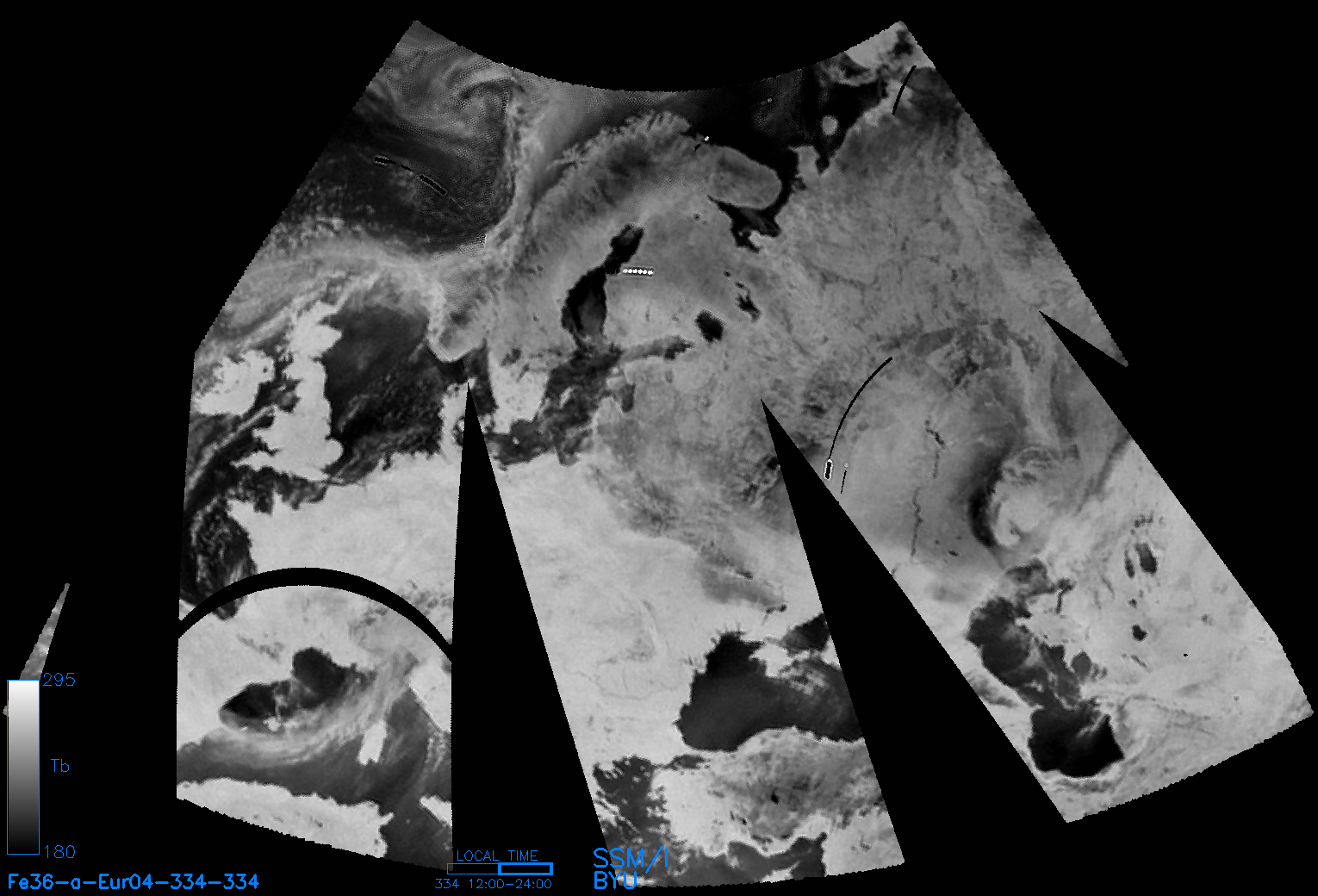The height and width of the screenshot is (896, 1318).
Task: Click the time range text 334 12:00-24:00
Action: tap(494, 884)
